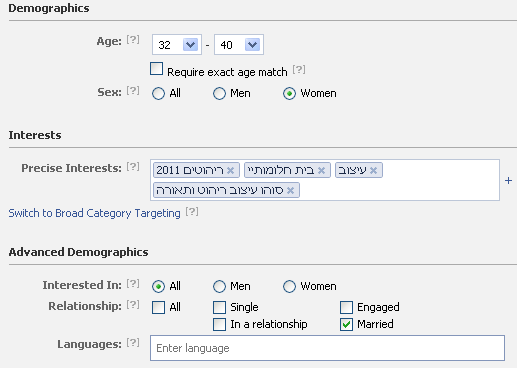Open help icon next to Relationship label
The image size is (517, 368).
point(133,305)
